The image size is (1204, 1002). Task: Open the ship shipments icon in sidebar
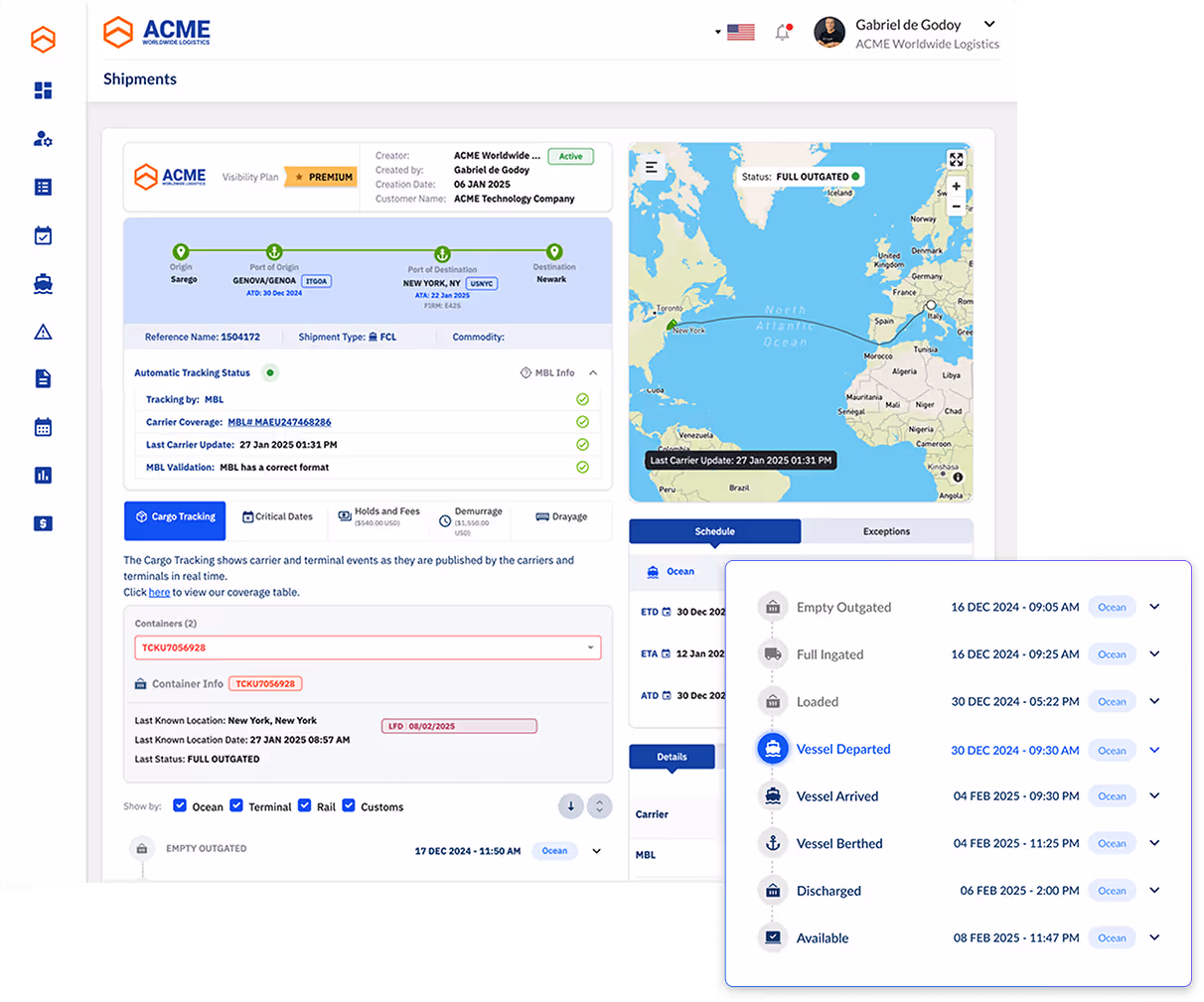tap(43, 284)
